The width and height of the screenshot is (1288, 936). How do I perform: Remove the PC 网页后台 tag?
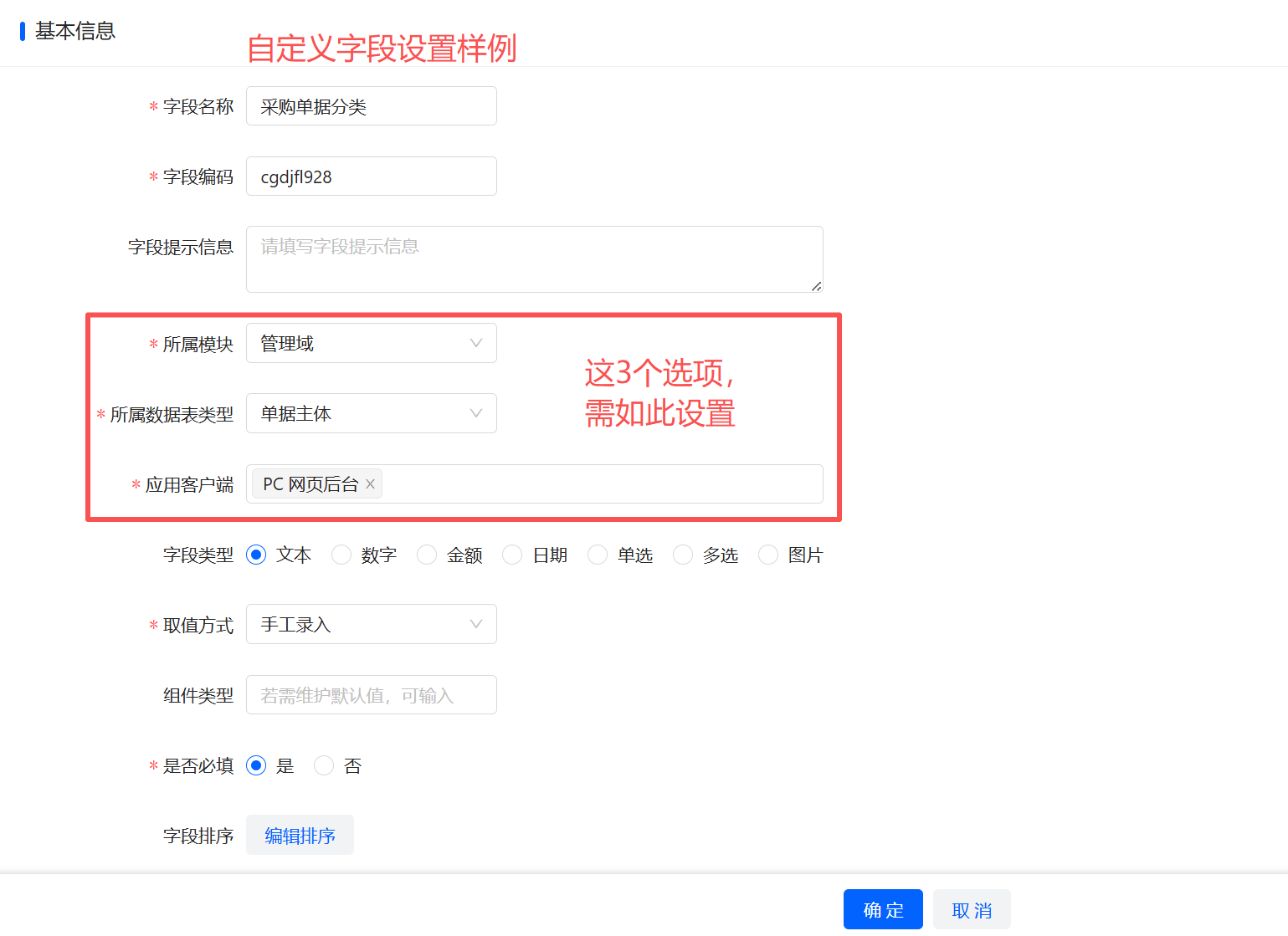(370, 484)
